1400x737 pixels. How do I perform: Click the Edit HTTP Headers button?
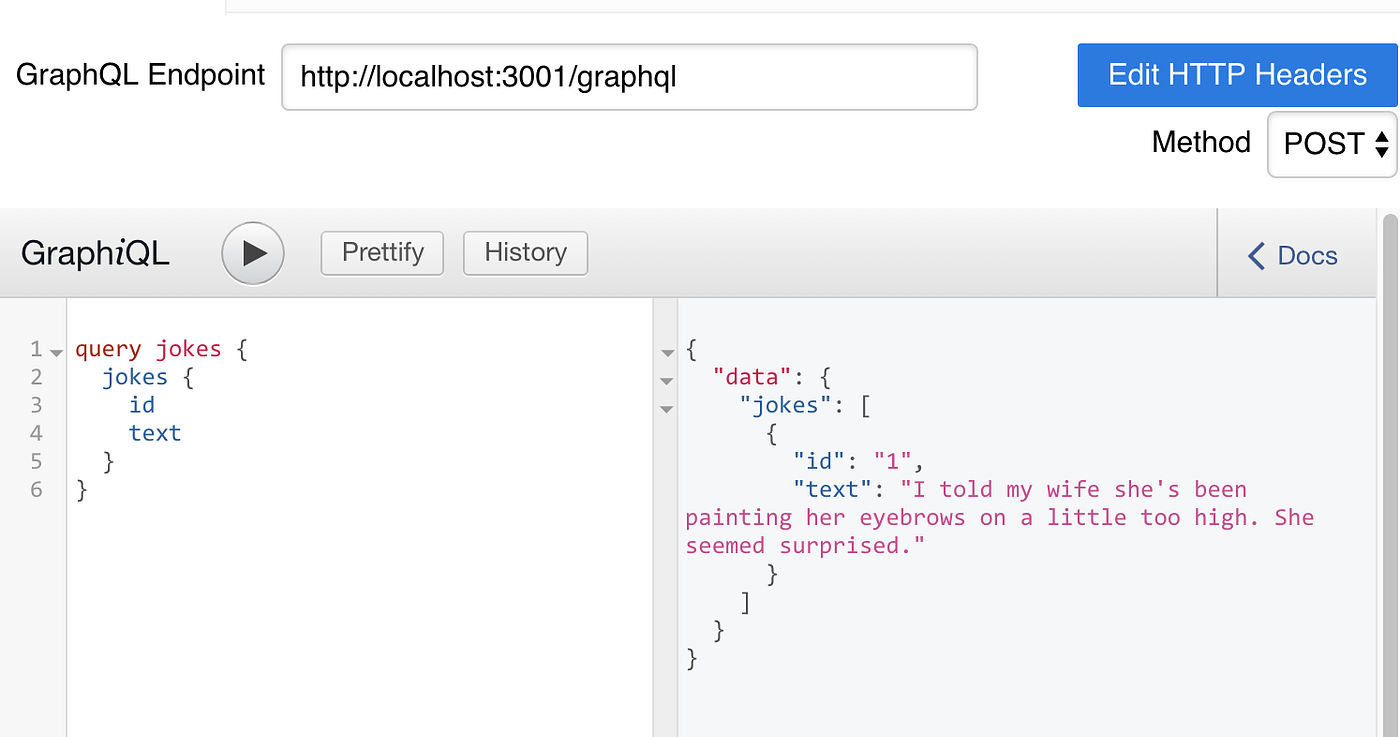click(1237, 75)
